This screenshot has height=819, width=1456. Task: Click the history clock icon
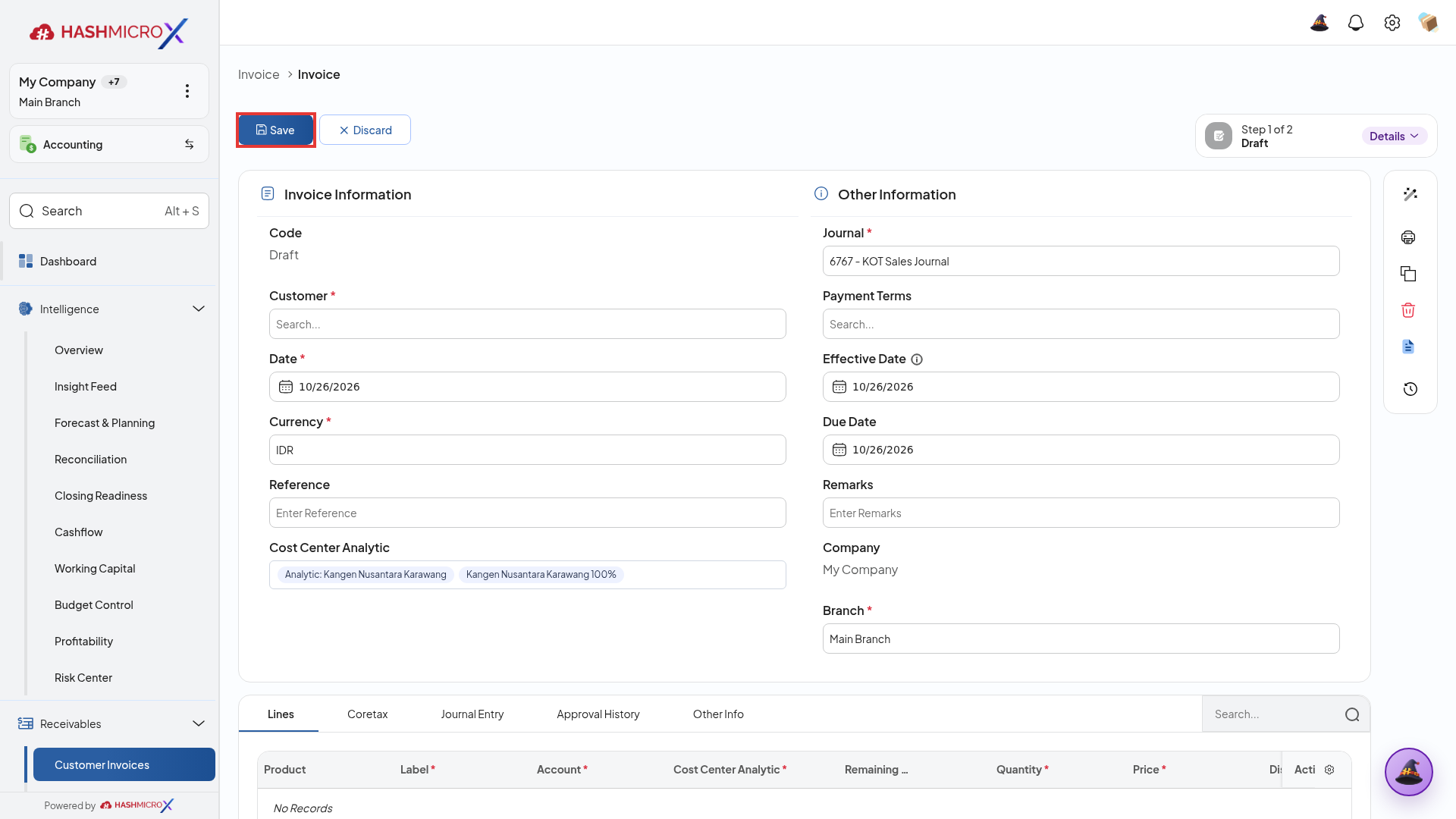(x=1410, y=389)
